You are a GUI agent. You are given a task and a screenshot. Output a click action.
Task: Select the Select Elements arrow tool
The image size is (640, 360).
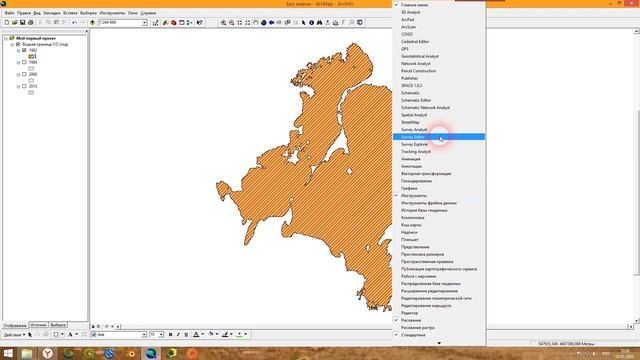pos(304,22)
